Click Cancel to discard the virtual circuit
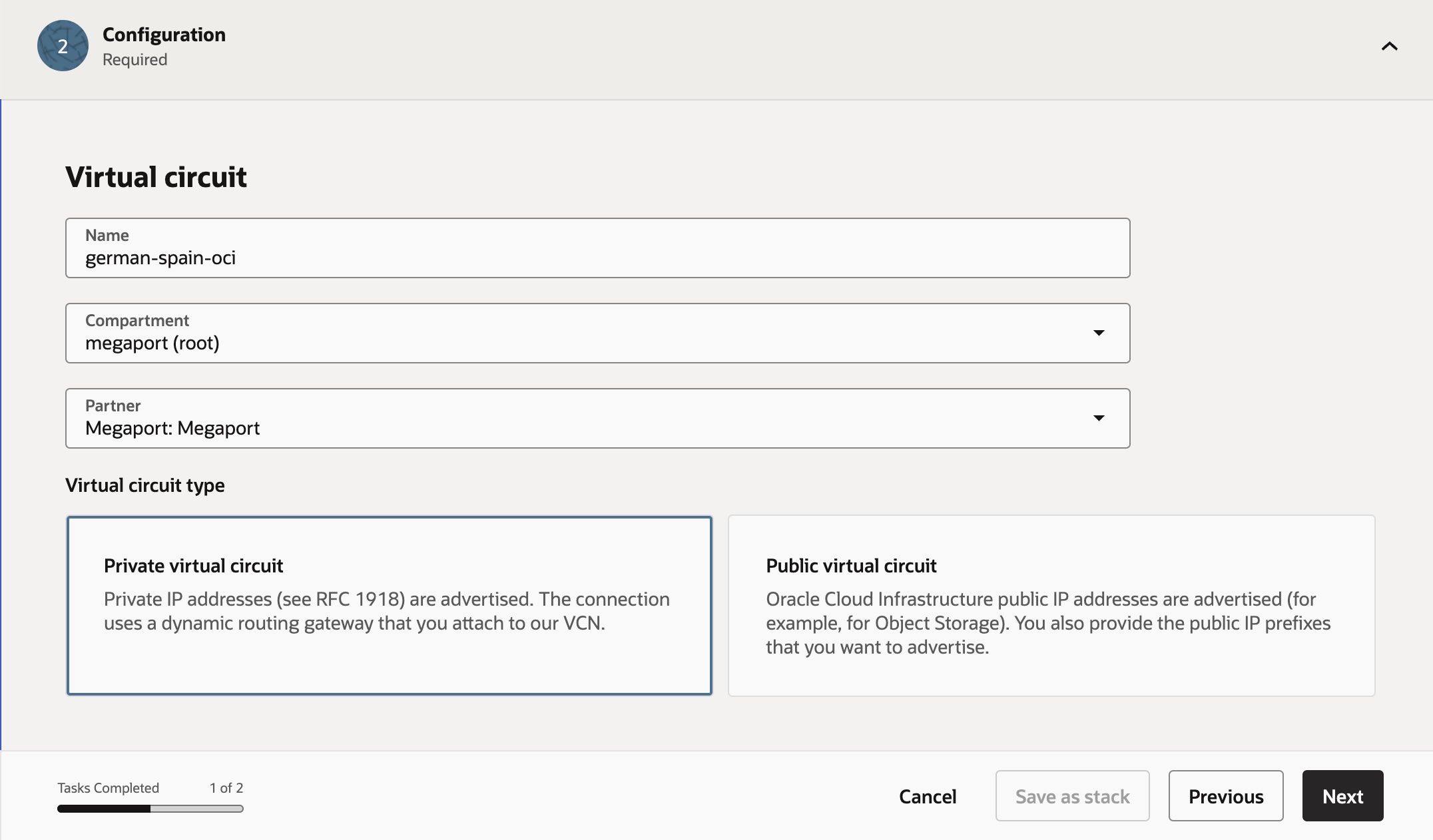Image resolution: width=1433 pixels, height=840 pixels. click(928, 796)
